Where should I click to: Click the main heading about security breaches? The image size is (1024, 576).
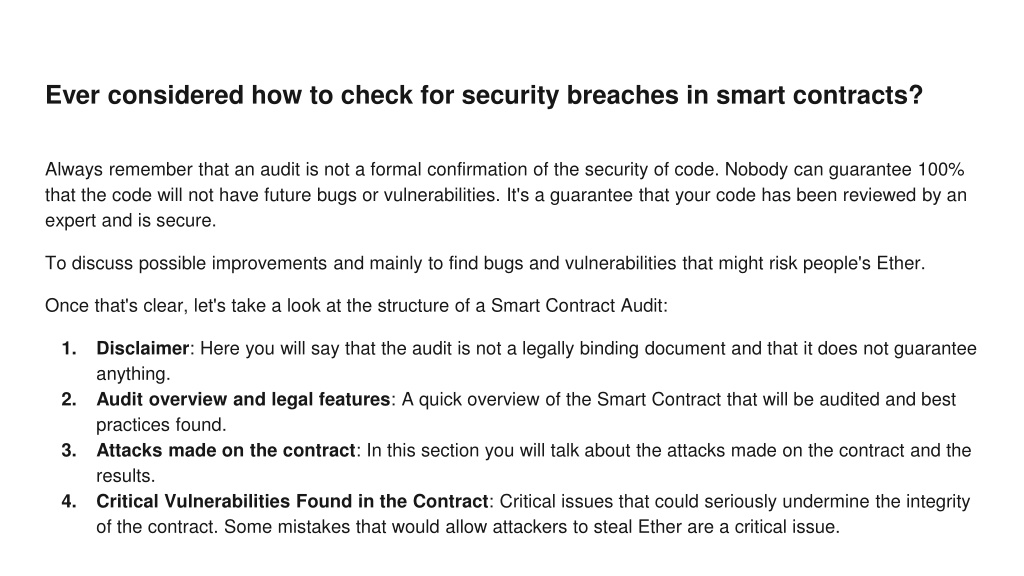[x=484, y=95]
